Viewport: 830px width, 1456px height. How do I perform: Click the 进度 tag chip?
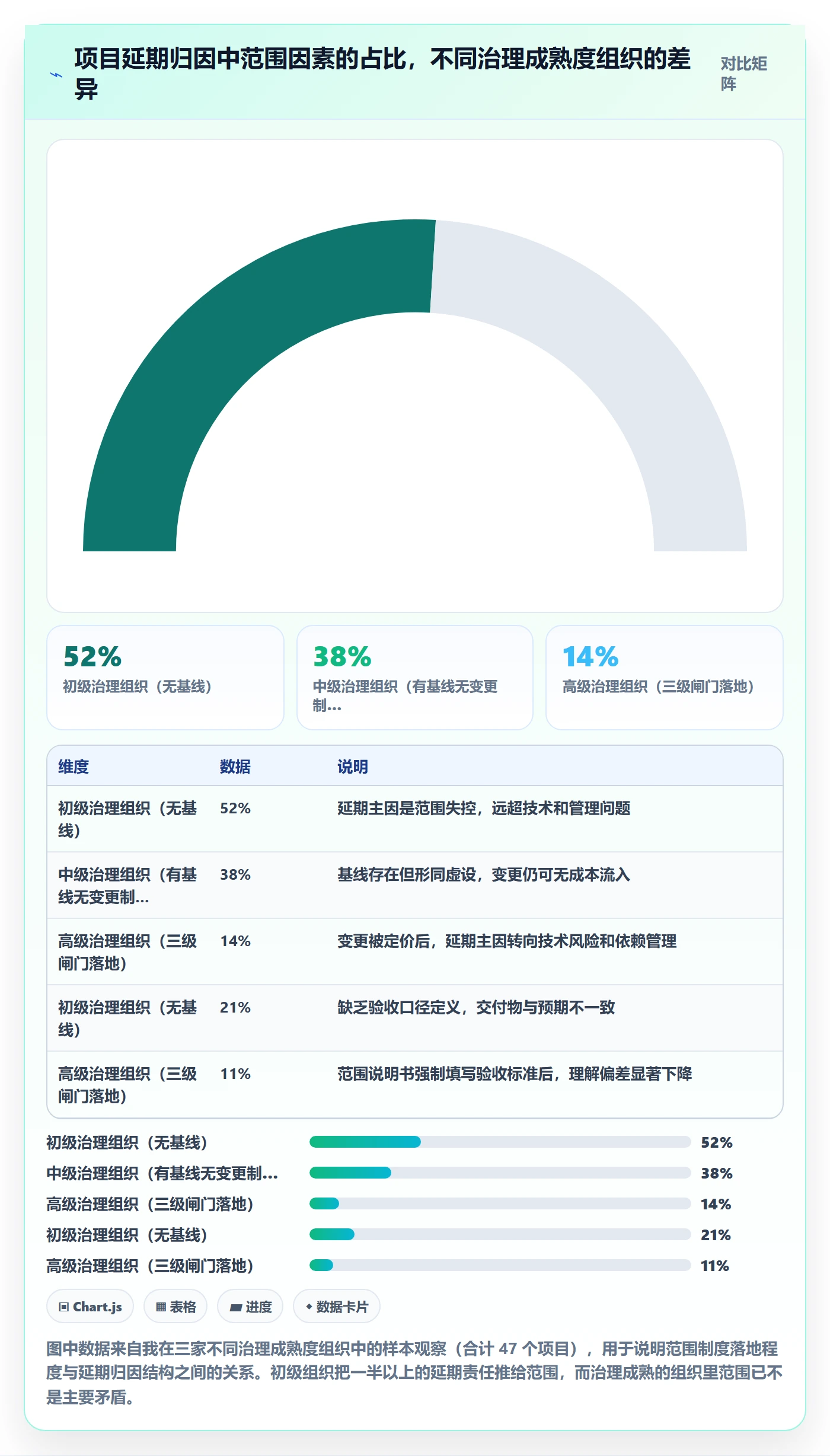pos(250,1307)
